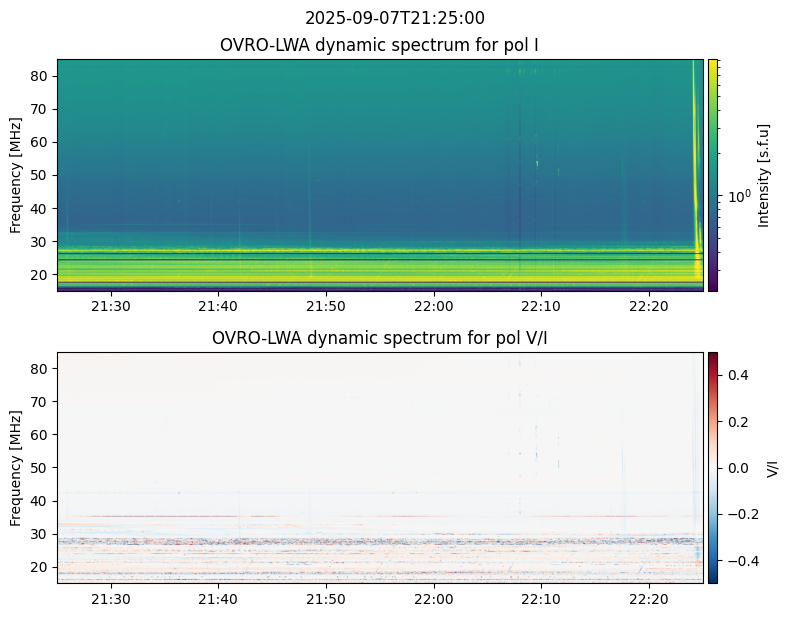Click the Intensity [s.f.u] colorbar label
Screen dimensions: 790x617
point(765,175)
